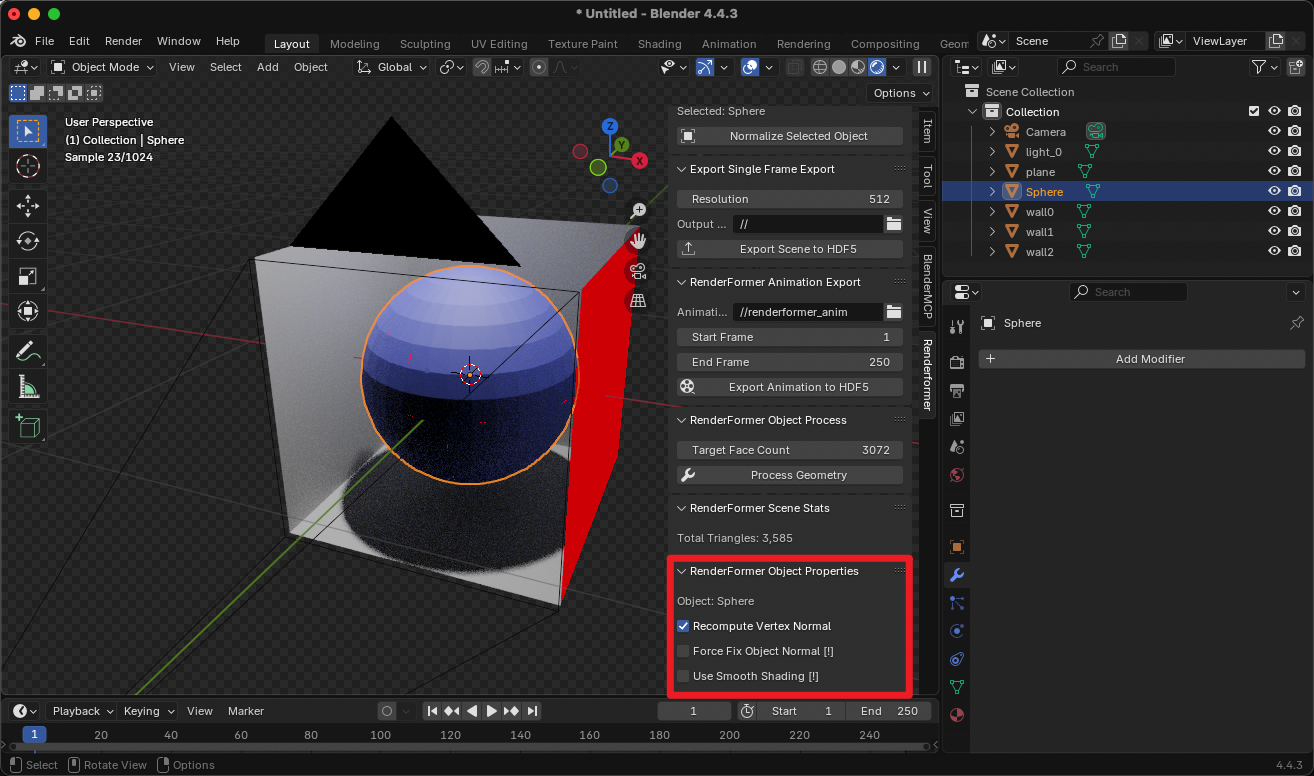
Task: Check Use Smooth Shading
Action: pyautogui.click(x=683, y=676)
